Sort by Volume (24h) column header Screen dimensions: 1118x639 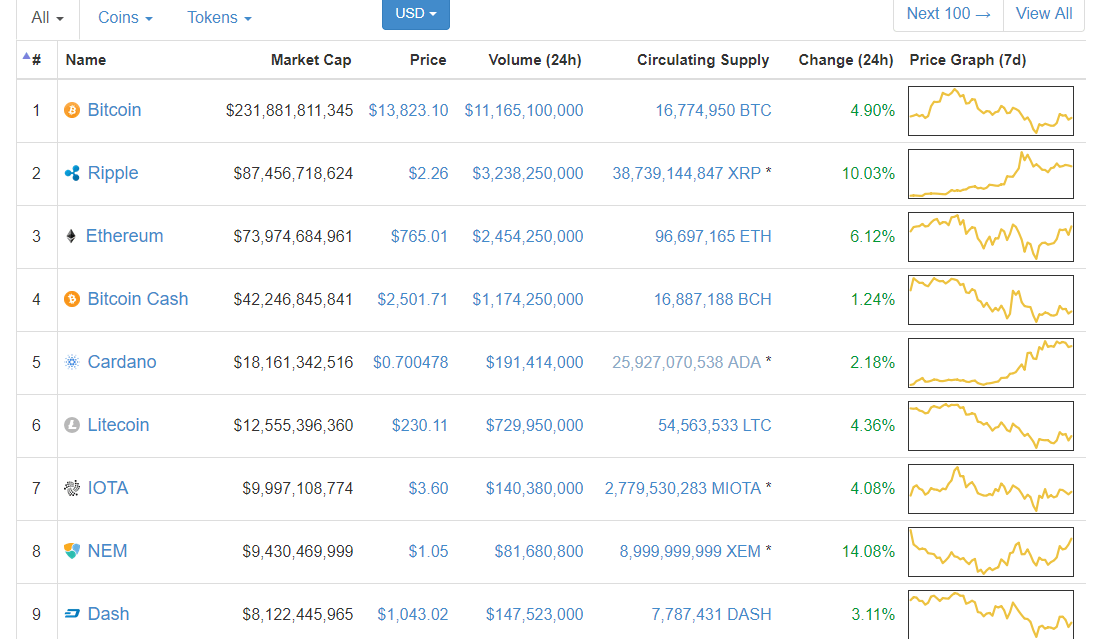(x=535, y=60)
